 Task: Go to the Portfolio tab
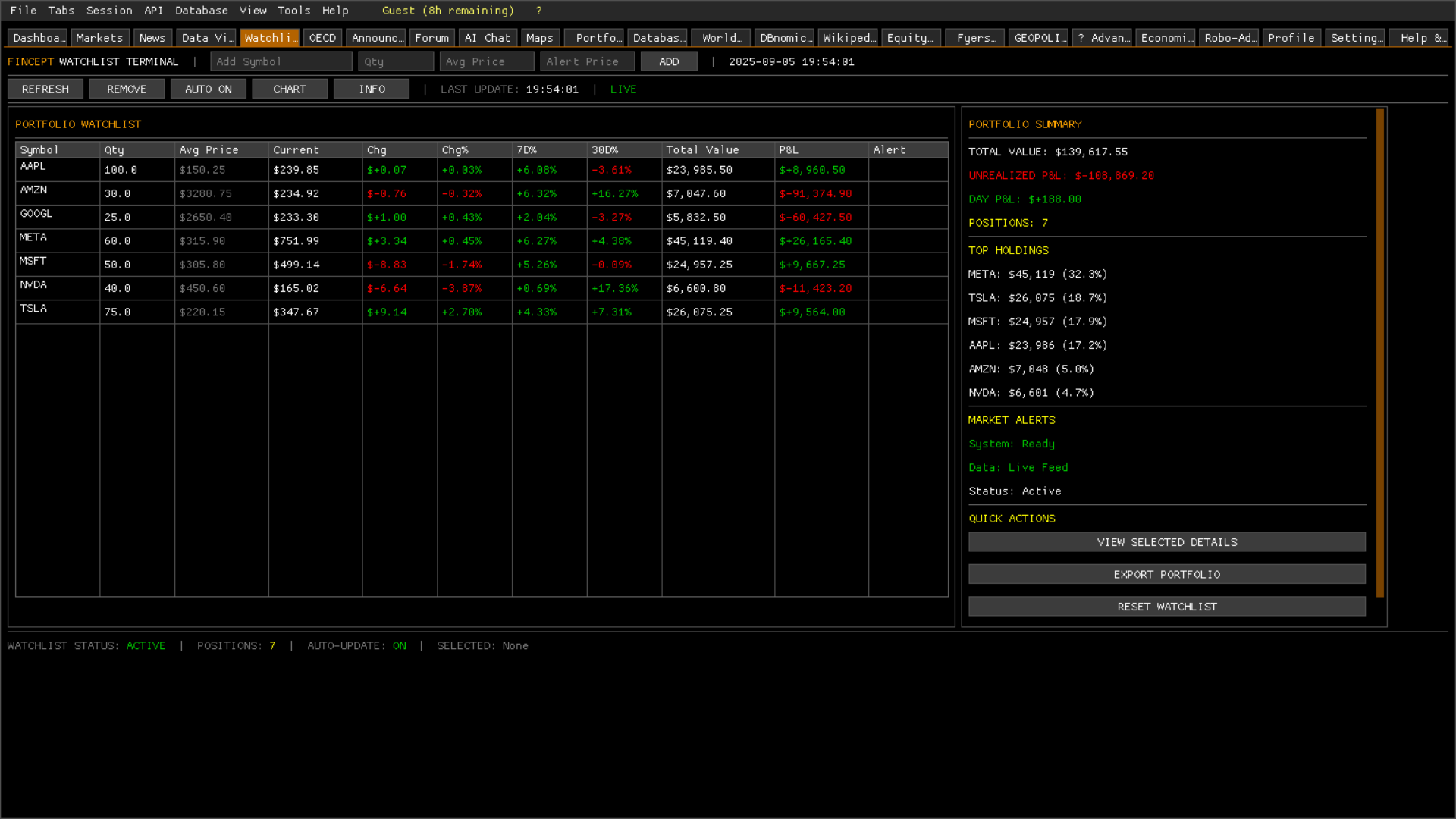[598, 38]
